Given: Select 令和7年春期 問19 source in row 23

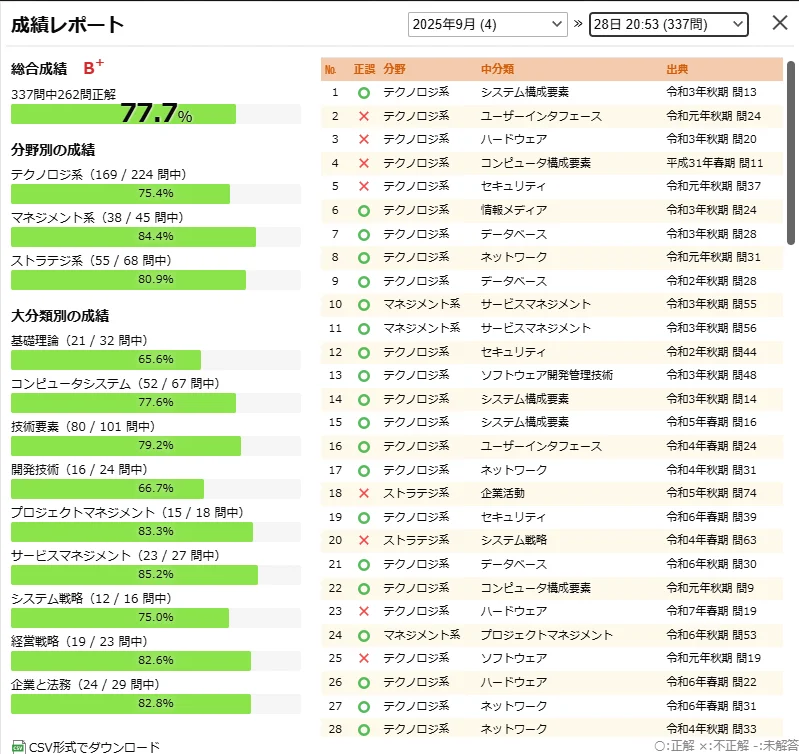Looking at the screenshot, I should click(711, 611).
